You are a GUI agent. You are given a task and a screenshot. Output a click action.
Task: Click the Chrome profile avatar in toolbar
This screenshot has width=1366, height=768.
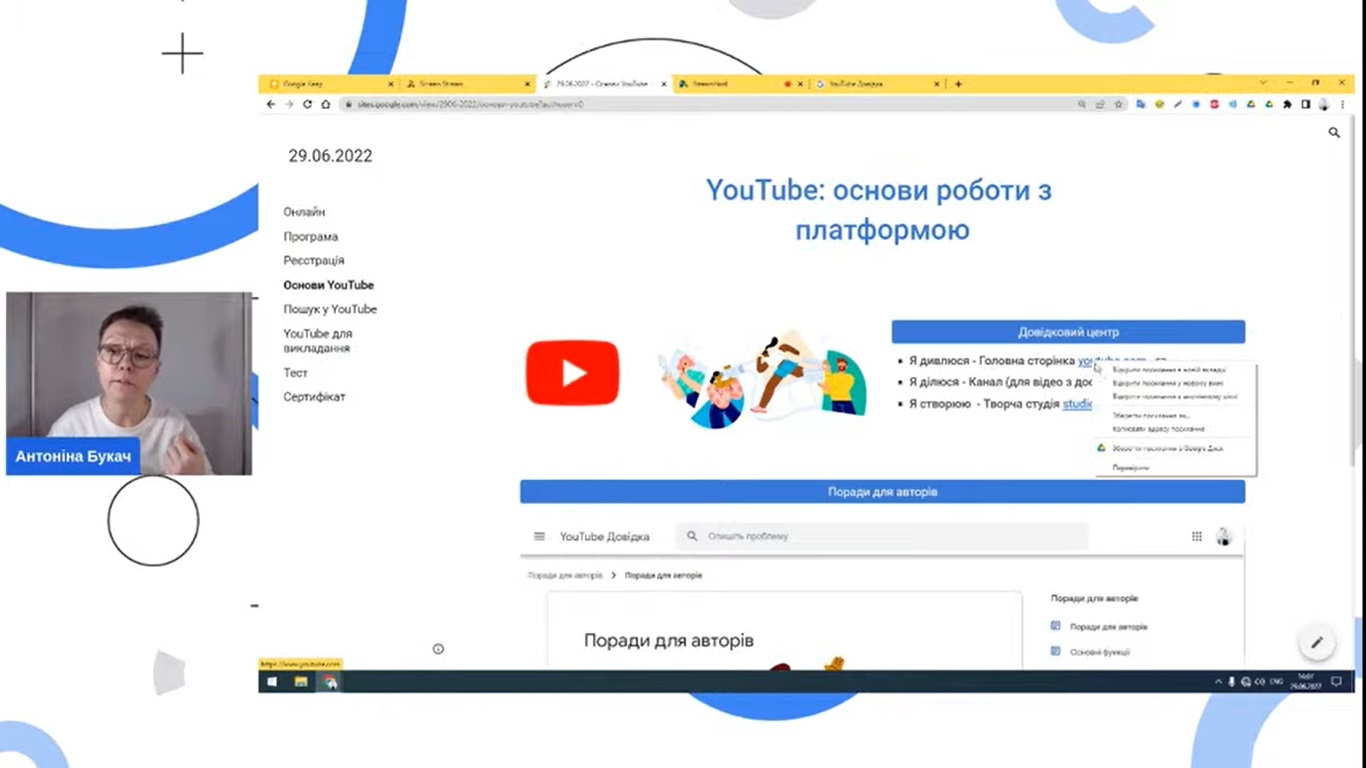[x=1324, y=104]
